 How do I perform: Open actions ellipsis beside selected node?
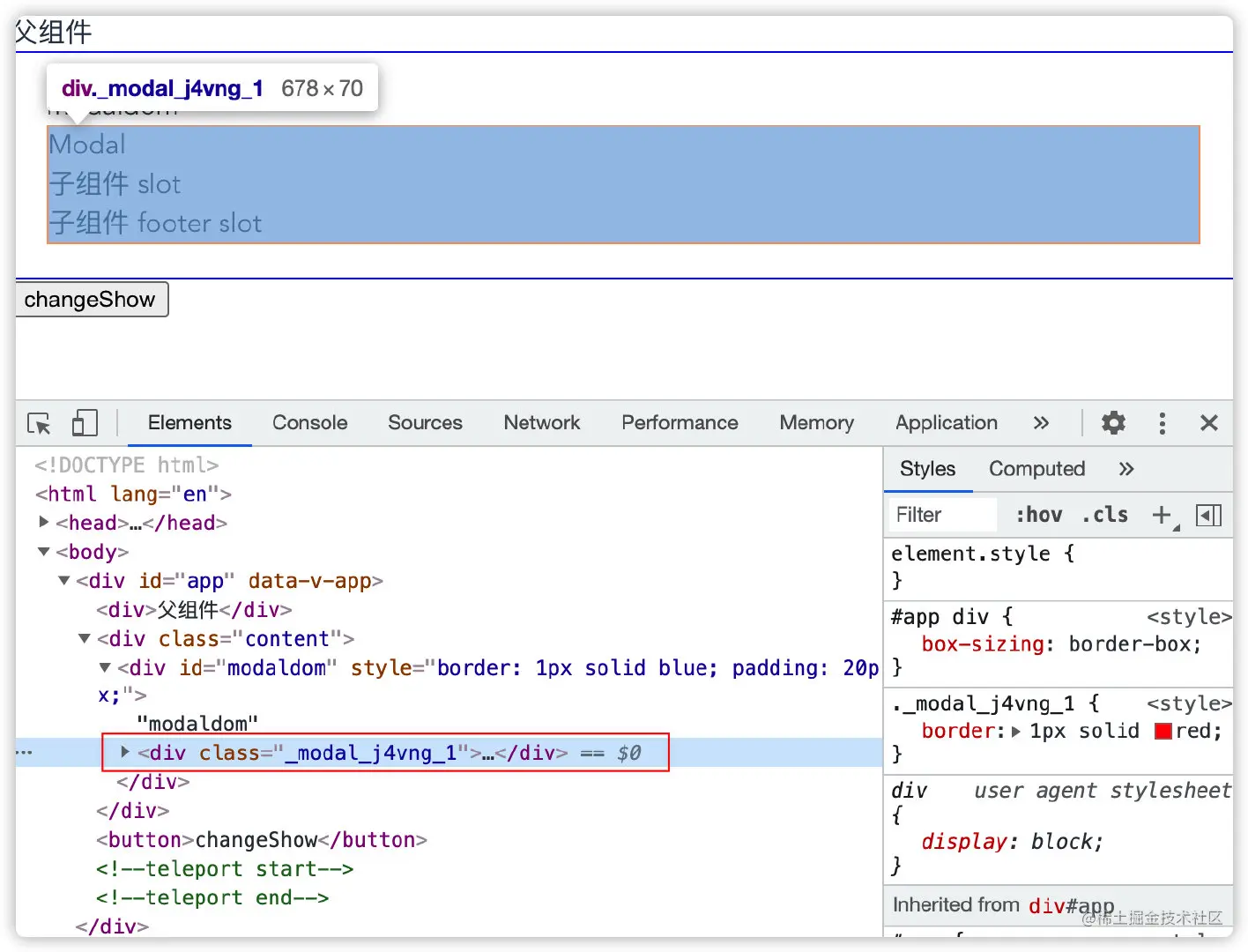24,752
